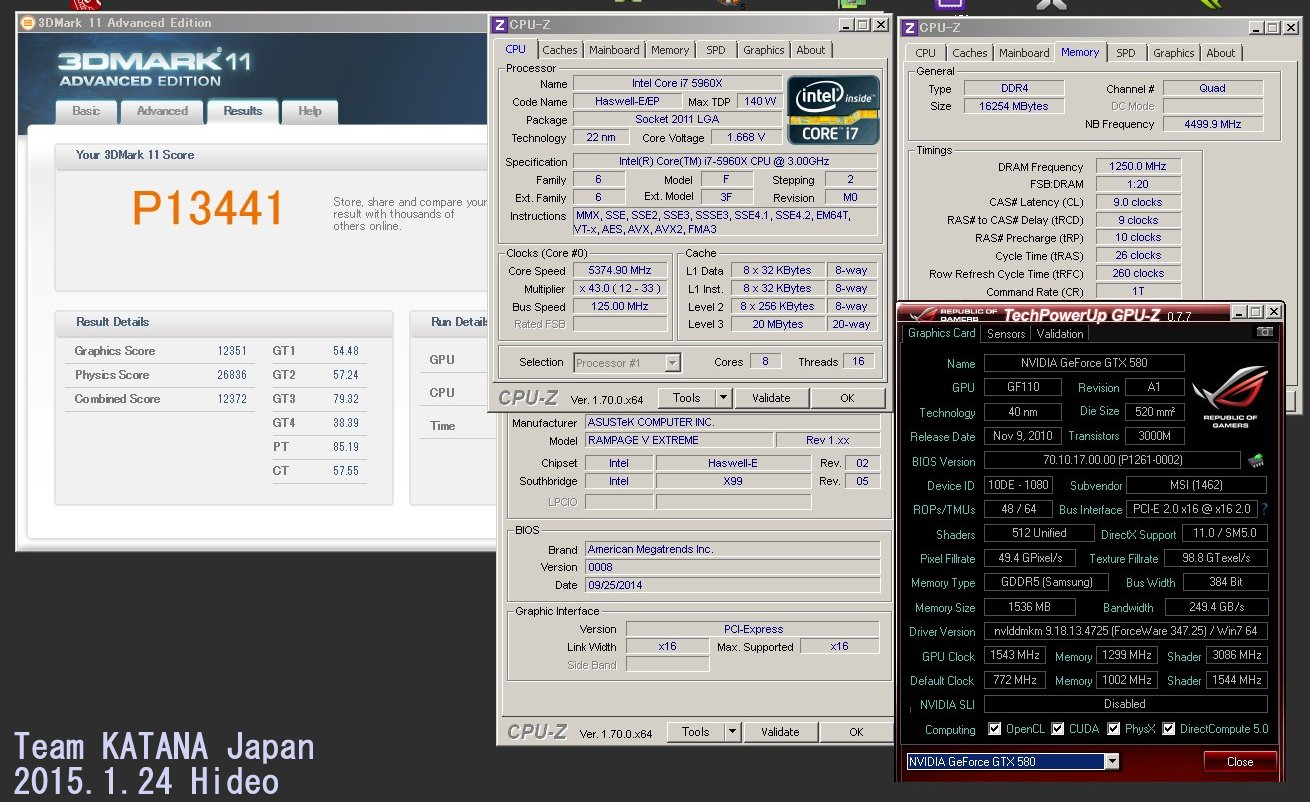Expand Tools arrow in CPU-Z Mainboard window
Viewport: 1310px width, 802px height.
click(732, 732)
